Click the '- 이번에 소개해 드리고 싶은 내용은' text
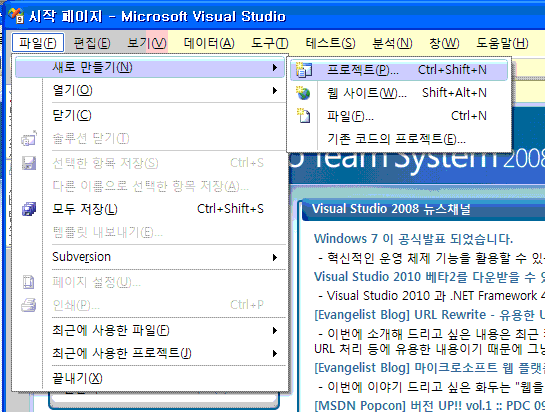545x412 pixels. pos(431,334)
